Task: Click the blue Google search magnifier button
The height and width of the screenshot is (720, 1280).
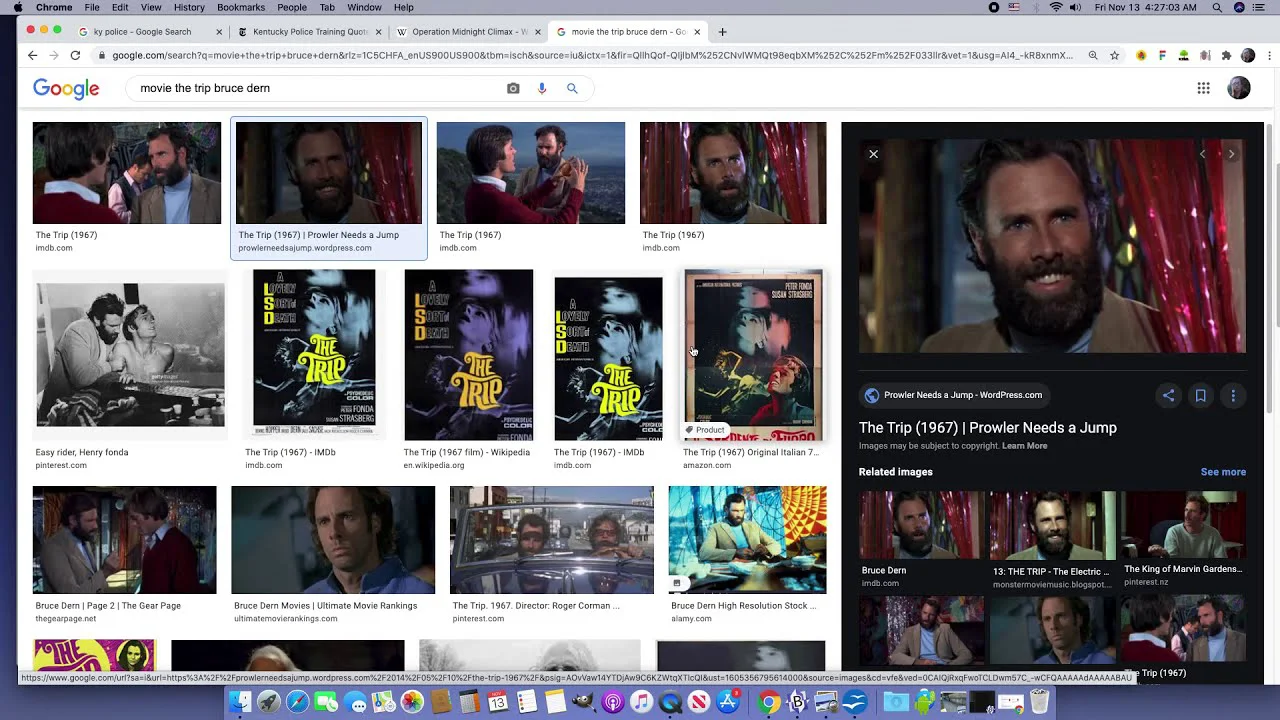Action: [572, 88]
